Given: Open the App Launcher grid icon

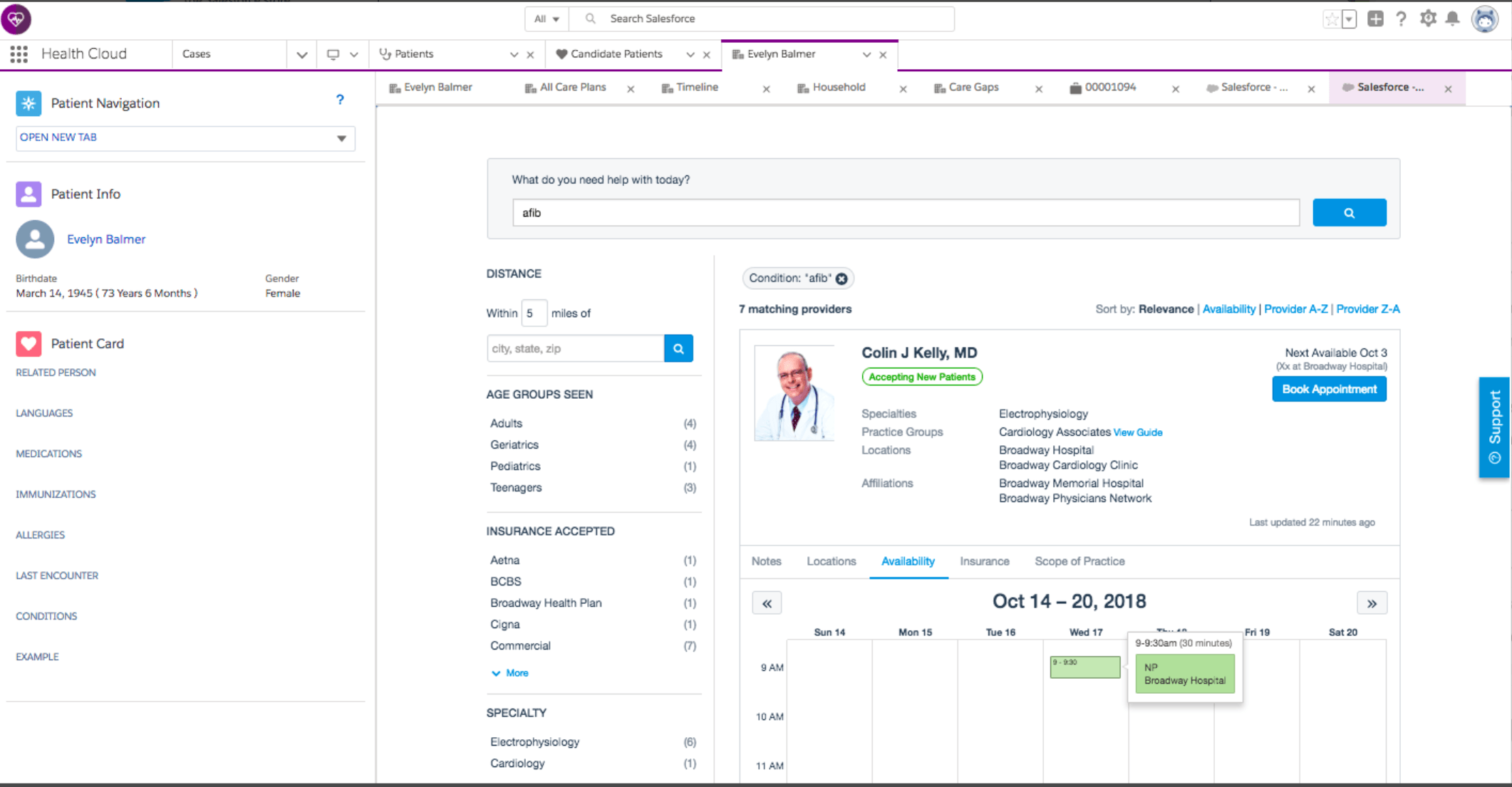Looking at the screenshot, I should pos(19,54).
